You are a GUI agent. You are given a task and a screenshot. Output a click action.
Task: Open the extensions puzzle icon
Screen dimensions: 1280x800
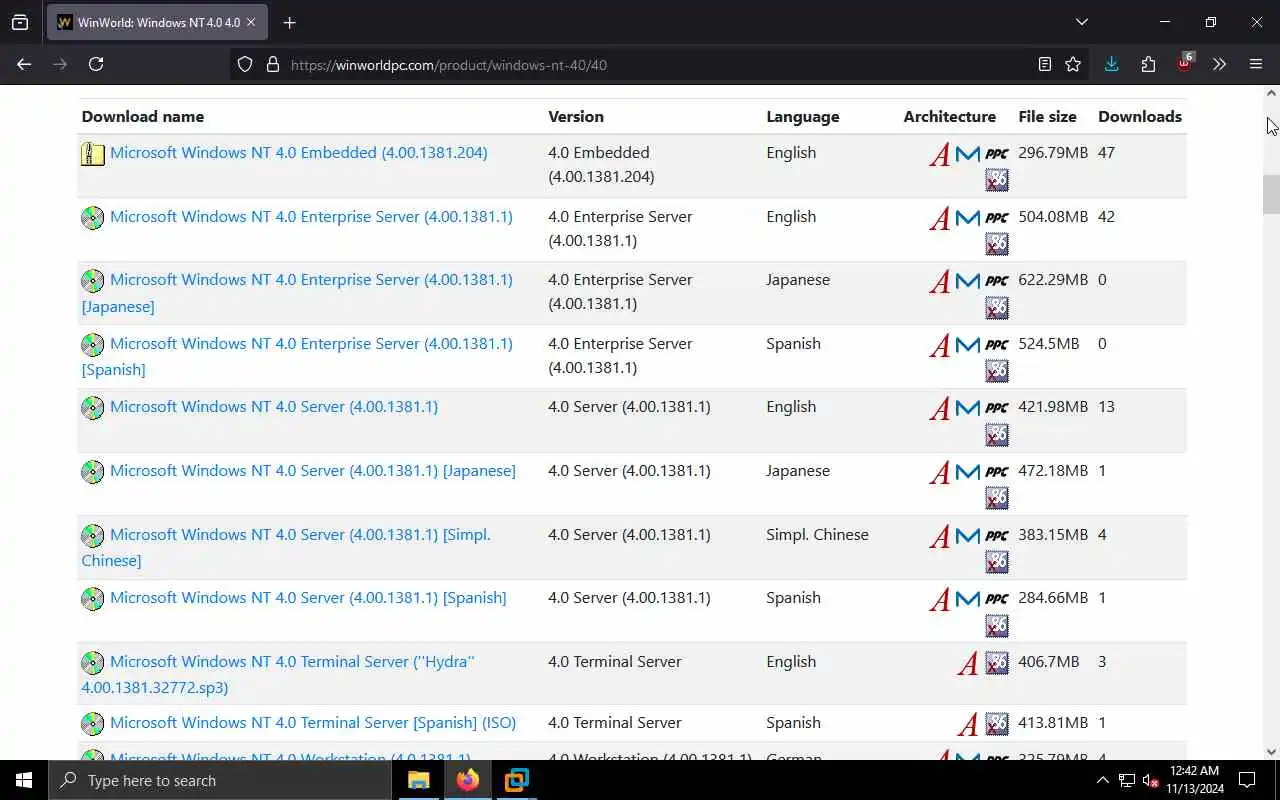(x=1148, y=64)
